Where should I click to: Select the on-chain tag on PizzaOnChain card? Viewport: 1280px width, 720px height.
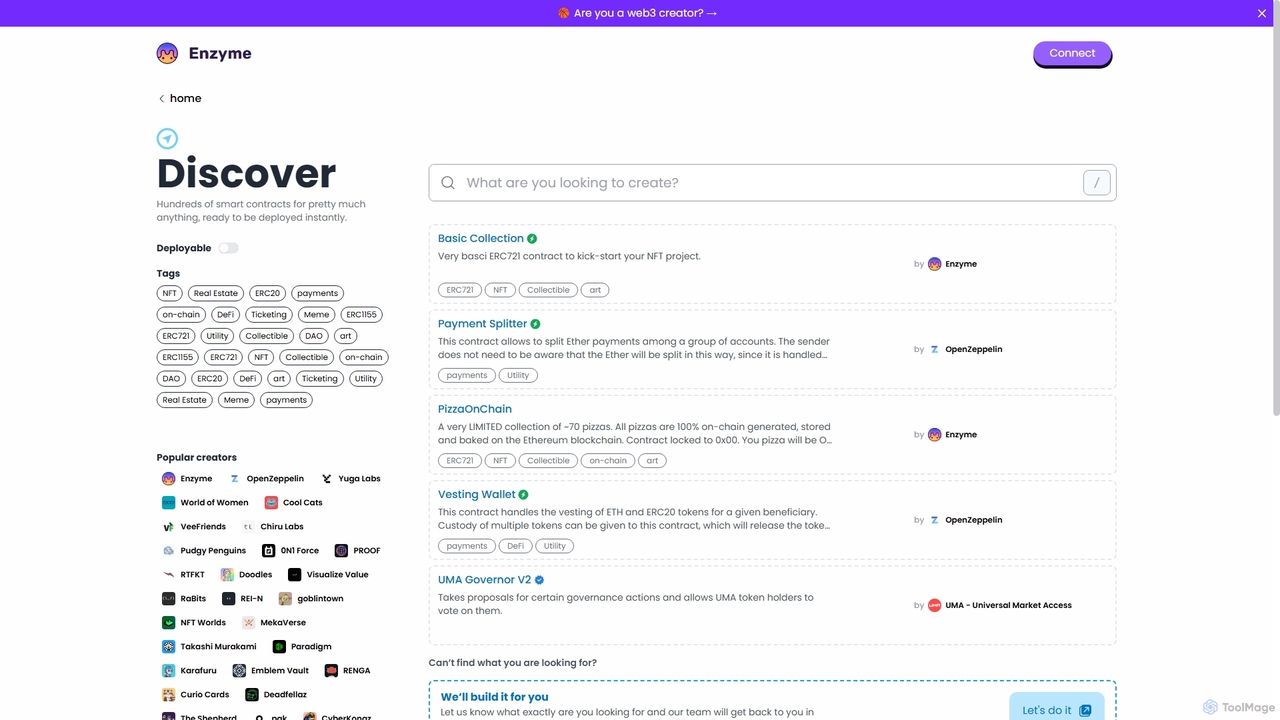(608, 461)
